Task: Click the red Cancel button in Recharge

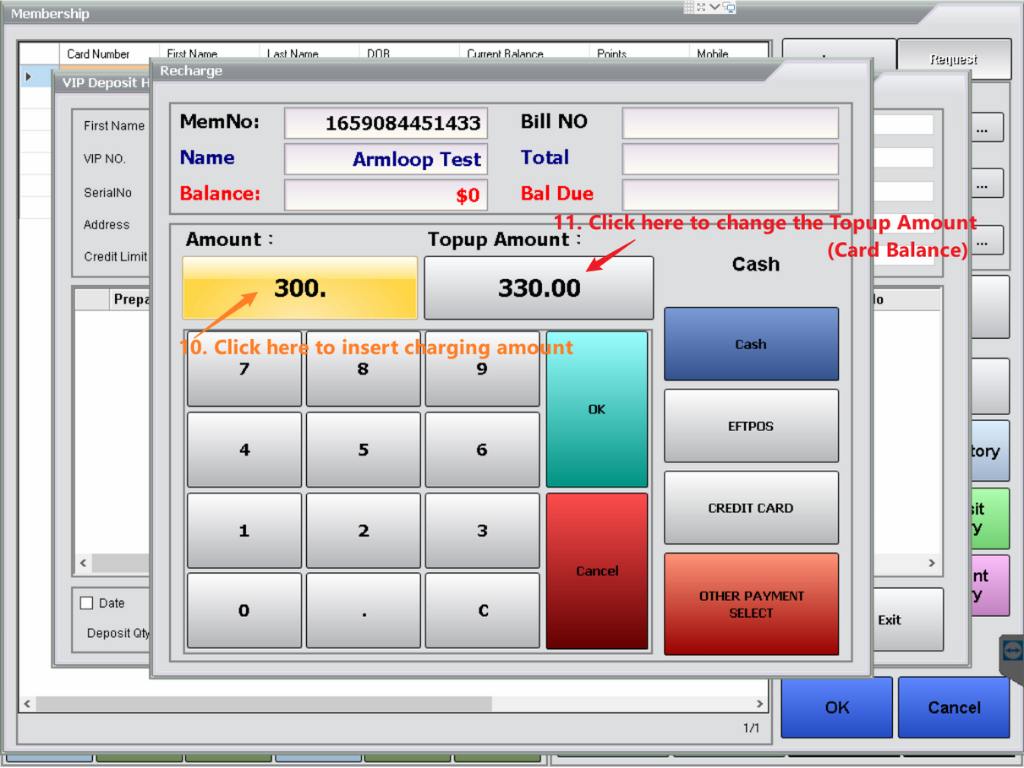Action: pyautogui.click(x=597, y=571)
